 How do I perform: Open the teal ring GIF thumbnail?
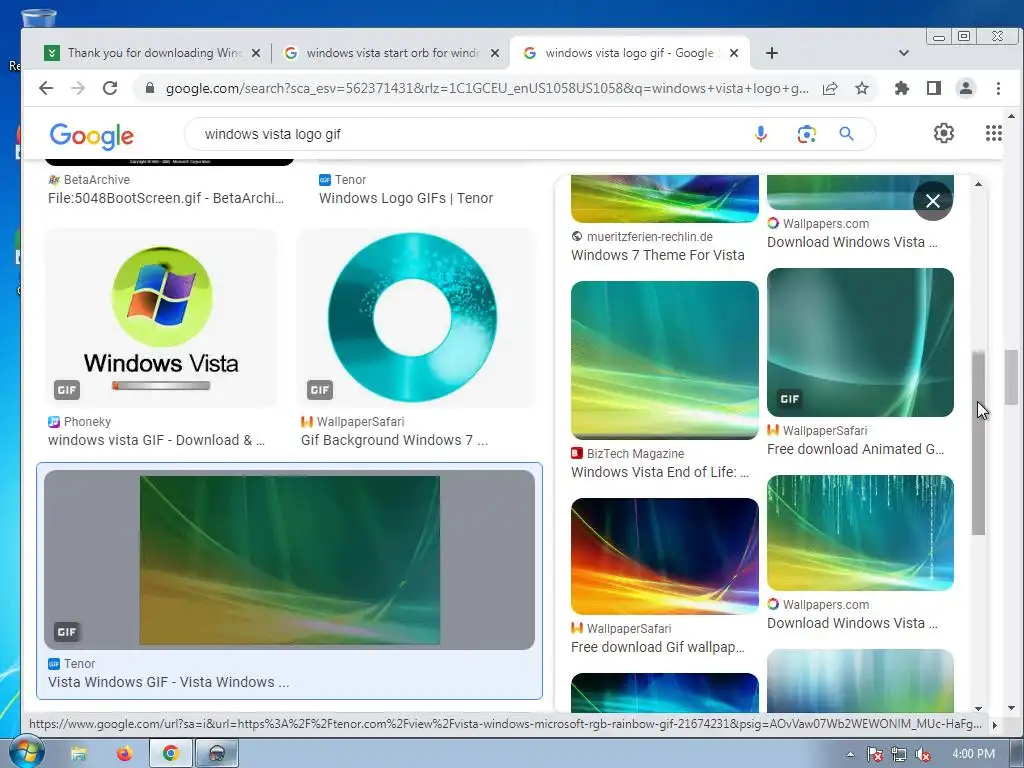pos(416,318)
